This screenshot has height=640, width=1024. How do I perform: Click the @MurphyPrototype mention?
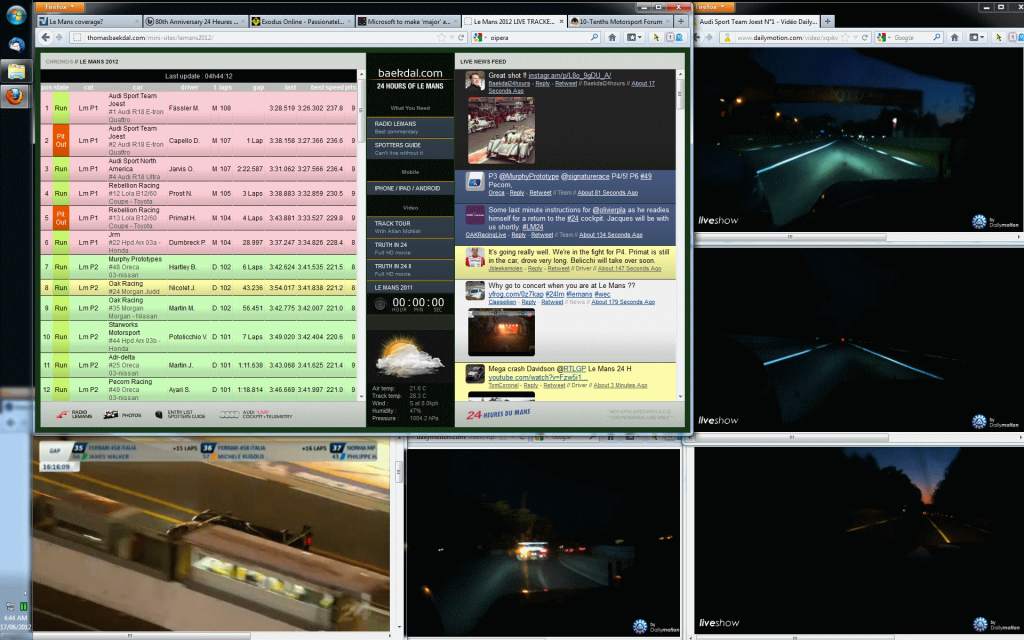[529, 176]
